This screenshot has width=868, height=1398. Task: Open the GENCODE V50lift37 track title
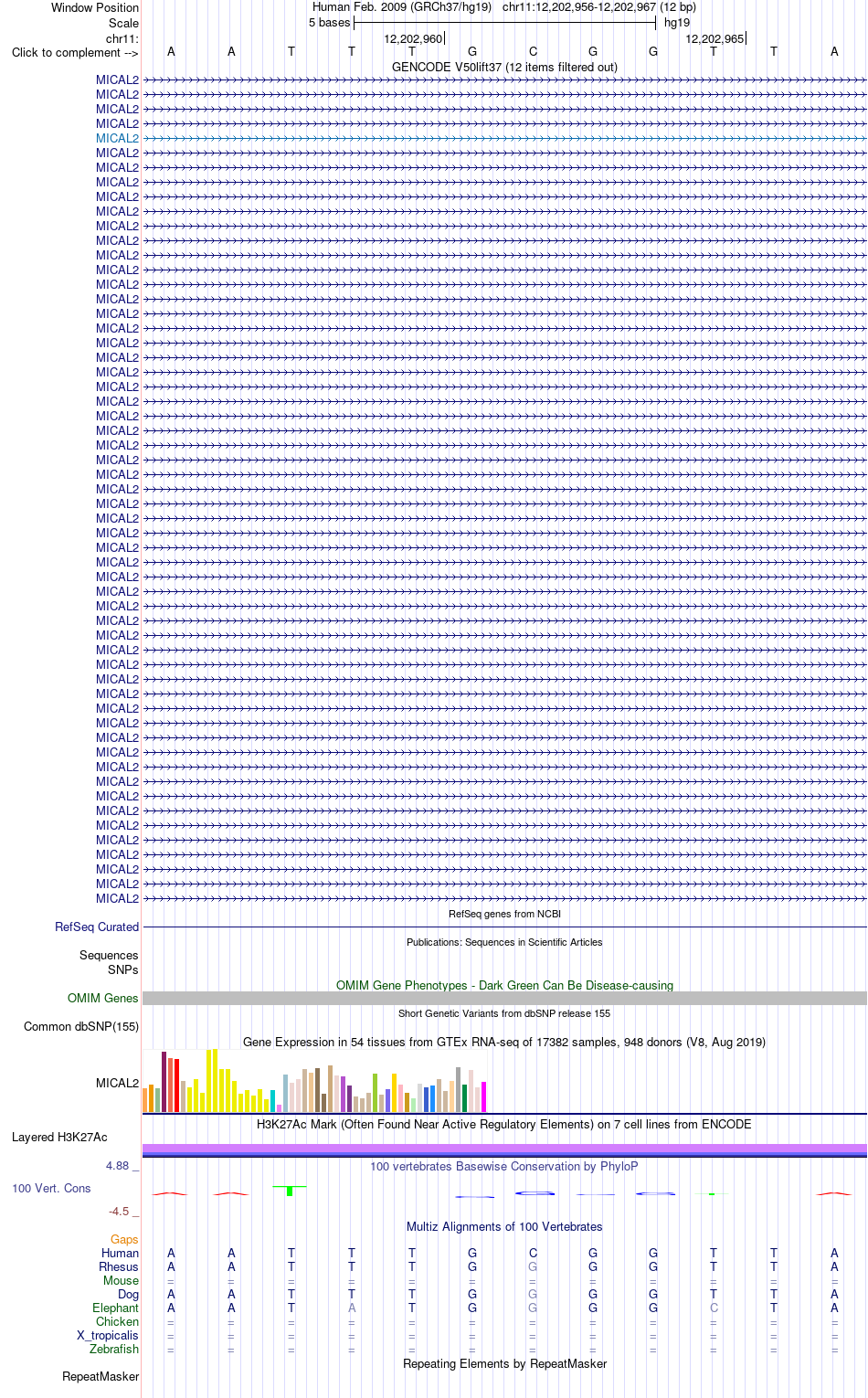504,67
